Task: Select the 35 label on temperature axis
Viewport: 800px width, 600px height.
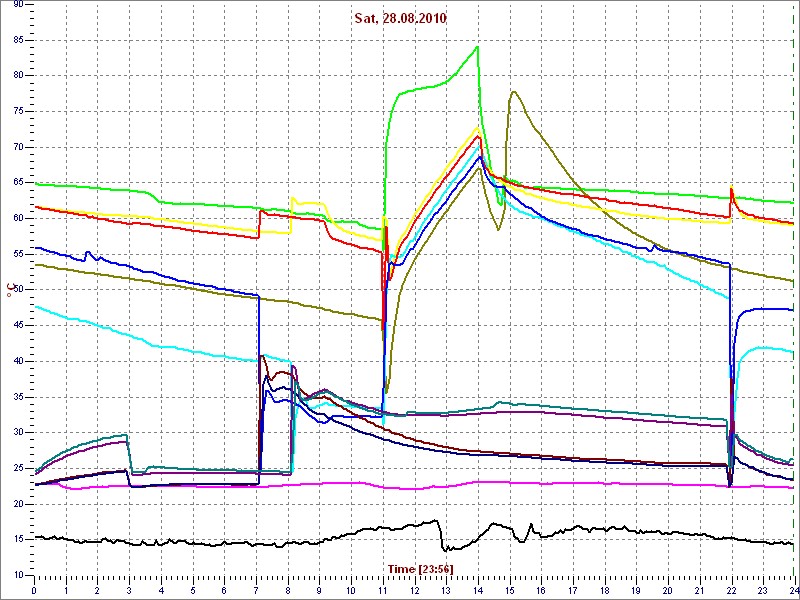Action: pyautogui.click(x=18, y=397)
